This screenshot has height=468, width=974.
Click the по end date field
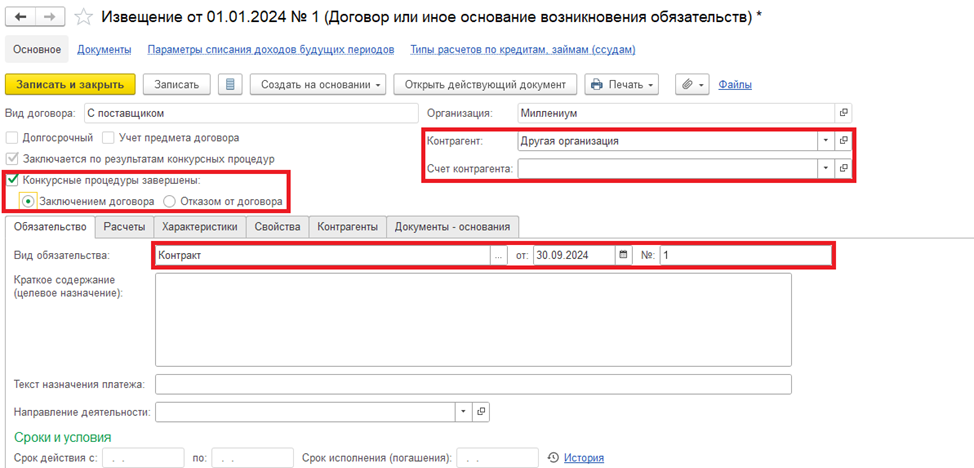click(x=252, y=458)
